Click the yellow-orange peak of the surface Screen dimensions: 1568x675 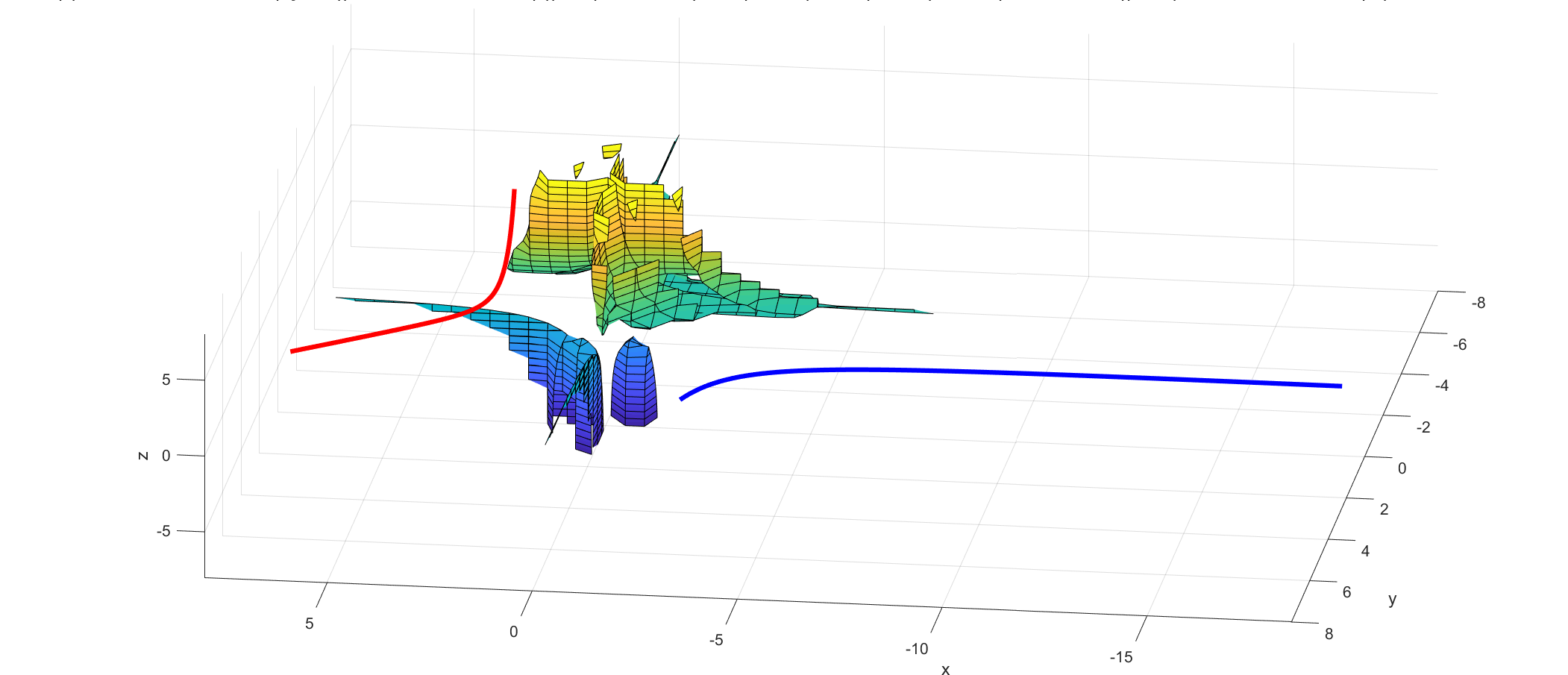tap(567, 216)
